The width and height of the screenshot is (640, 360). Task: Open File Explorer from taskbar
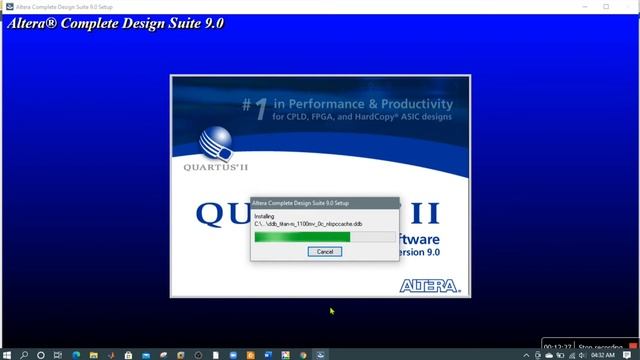(93, 355)
